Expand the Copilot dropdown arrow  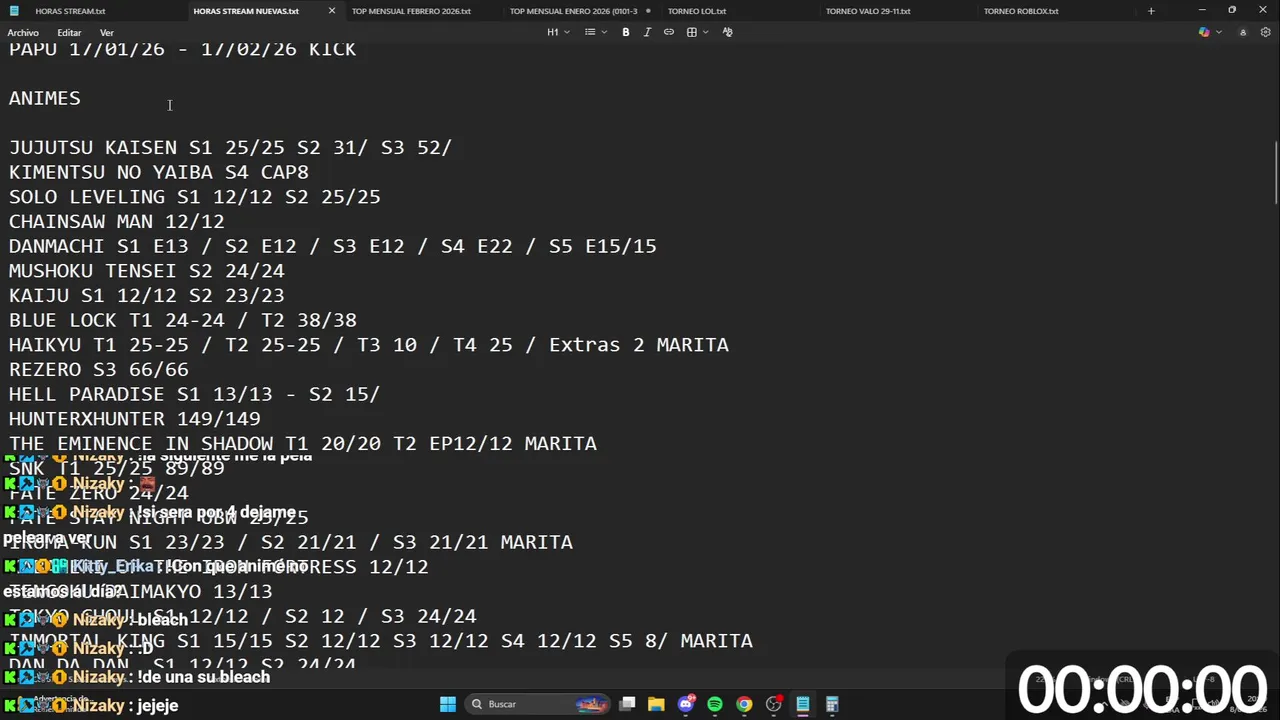click(x=1219, y=32)
